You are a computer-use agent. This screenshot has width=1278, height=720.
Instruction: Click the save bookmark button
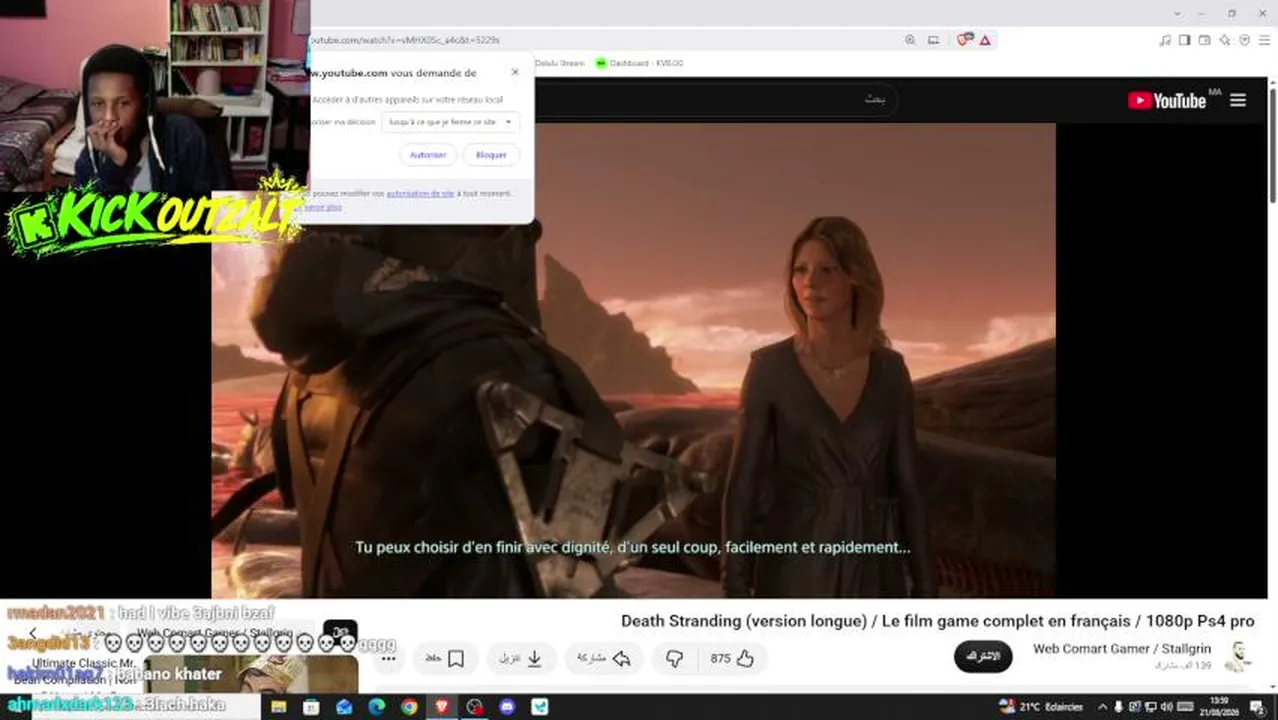[444, 658]
